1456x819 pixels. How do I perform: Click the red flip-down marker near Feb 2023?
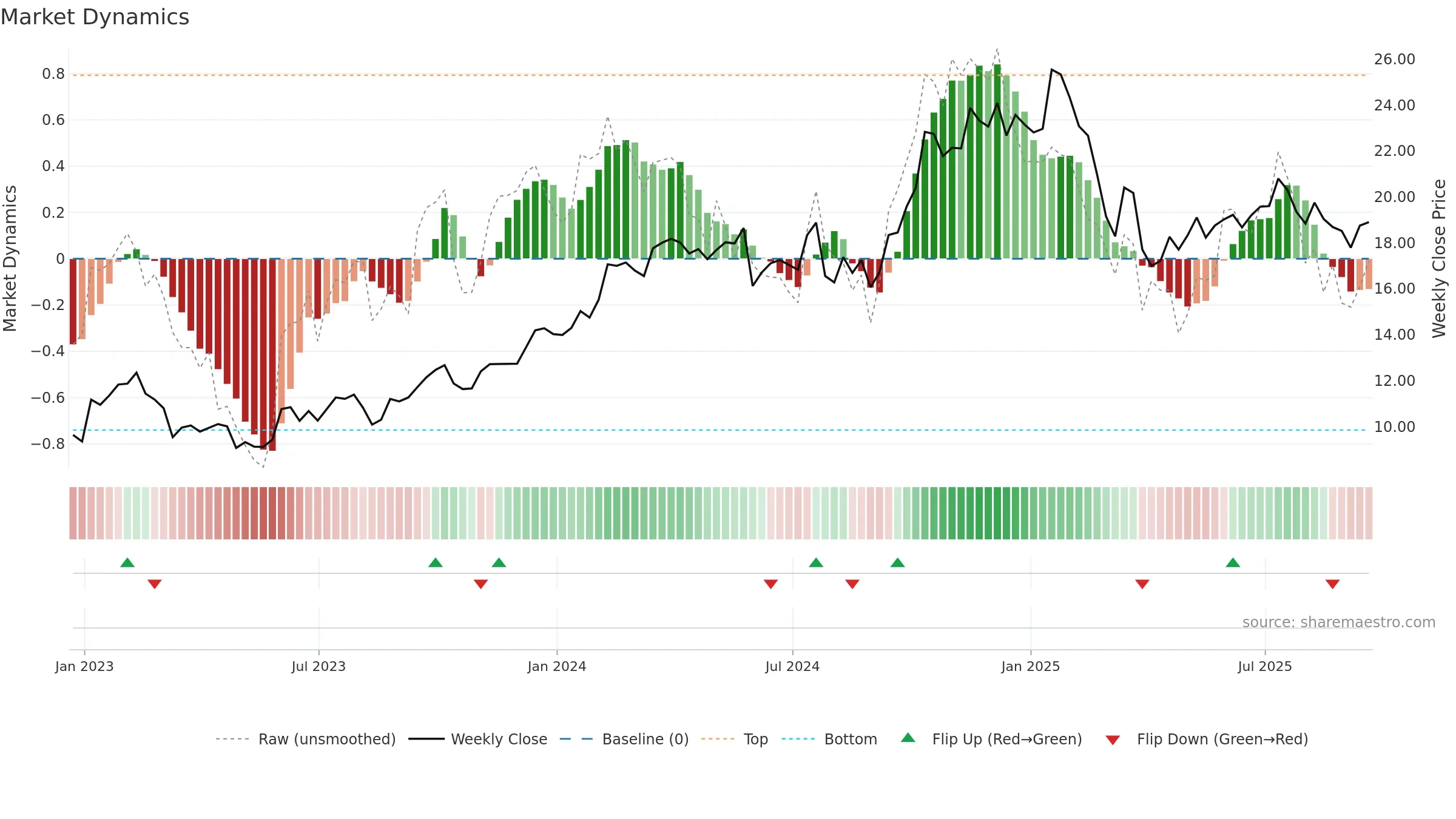[155, 584]
